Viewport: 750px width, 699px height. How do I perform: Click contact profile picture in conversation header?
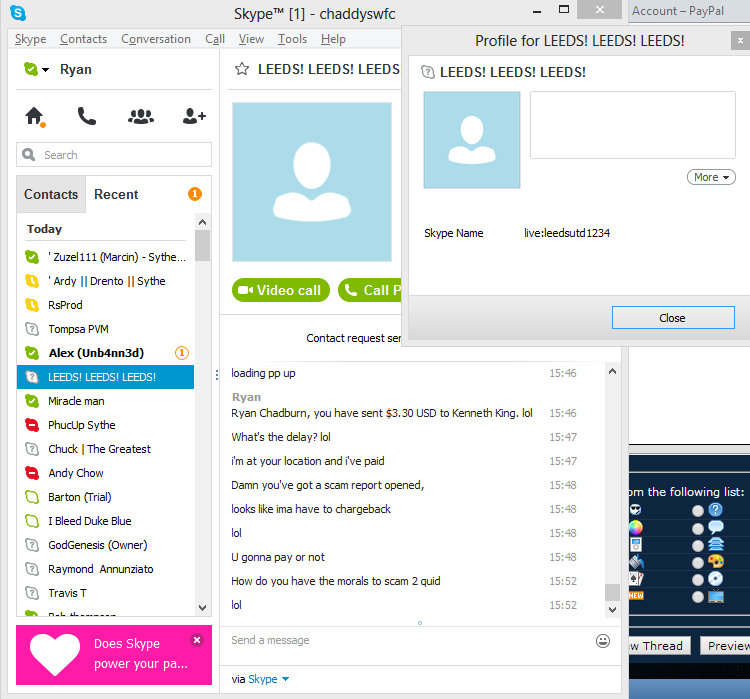312,182
